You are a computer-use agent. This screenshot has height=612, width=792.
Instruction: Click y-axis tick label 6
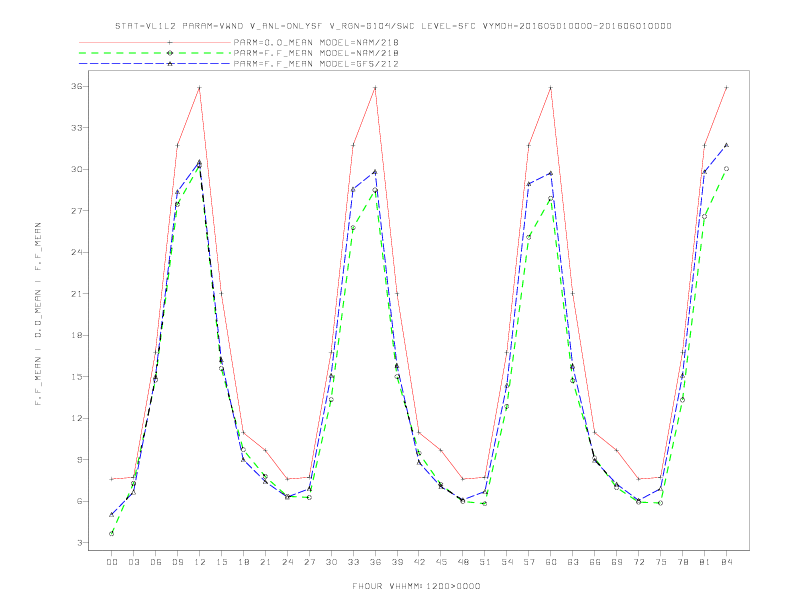tap(79, 501)
